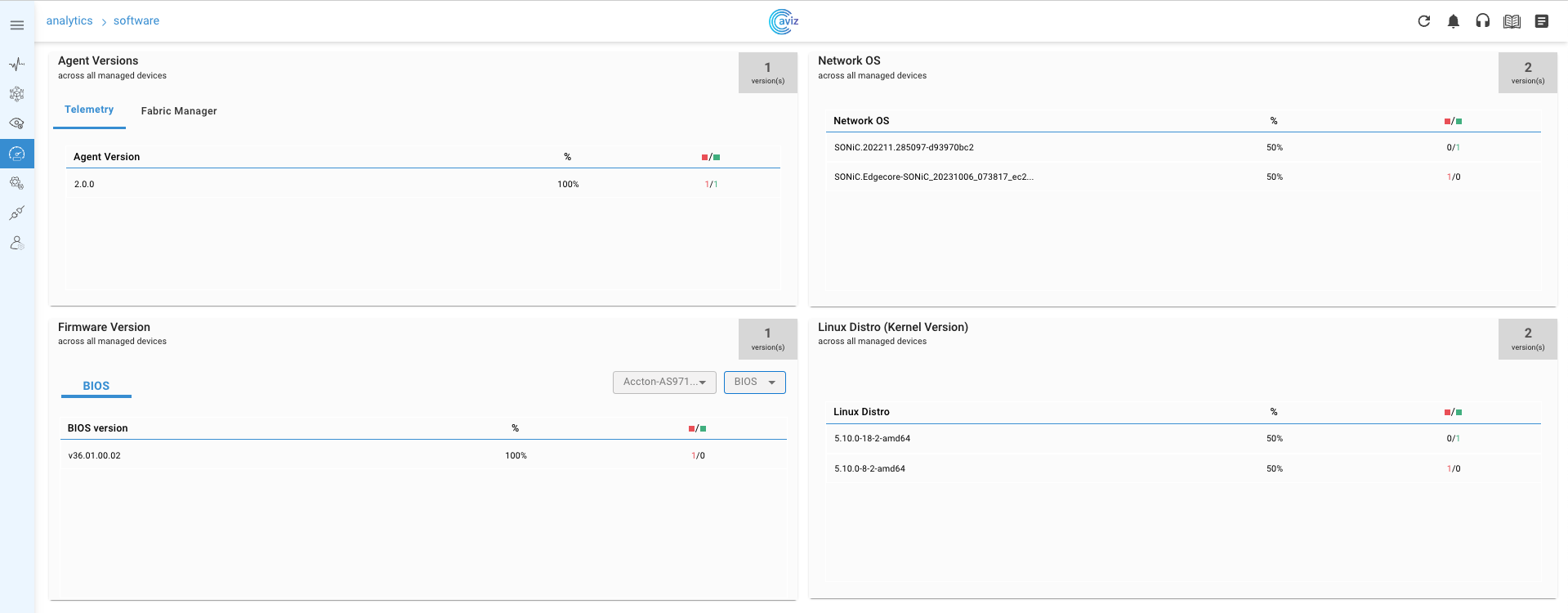The width and height of the screenshot is (1568, 613).
Task: Click the notes icon in the top bar
Action: coord(1541,21)
